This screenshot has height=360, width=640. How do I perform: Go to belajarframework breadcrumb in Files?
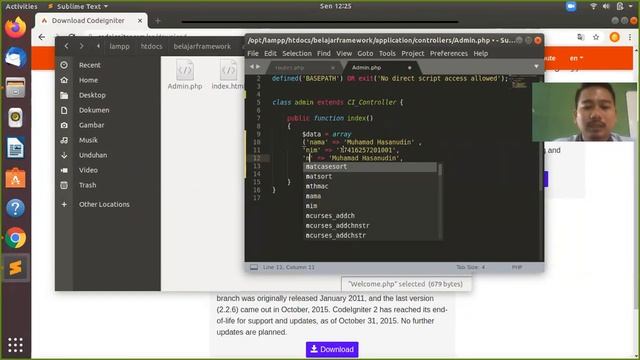(x=202, y=47)
